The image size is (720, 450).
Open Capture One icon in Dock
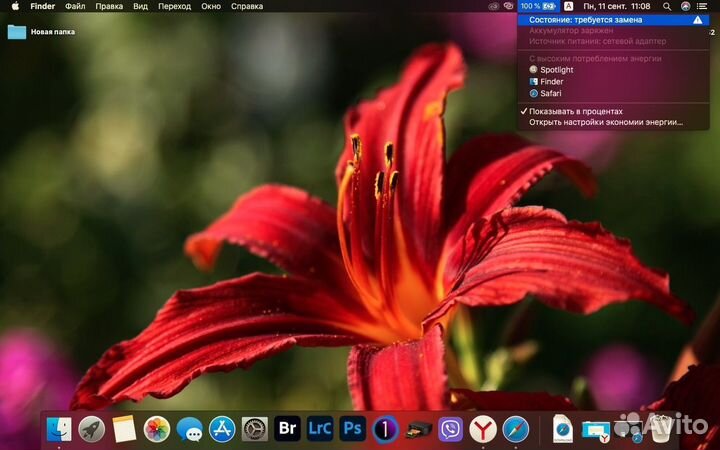point(385,429)
